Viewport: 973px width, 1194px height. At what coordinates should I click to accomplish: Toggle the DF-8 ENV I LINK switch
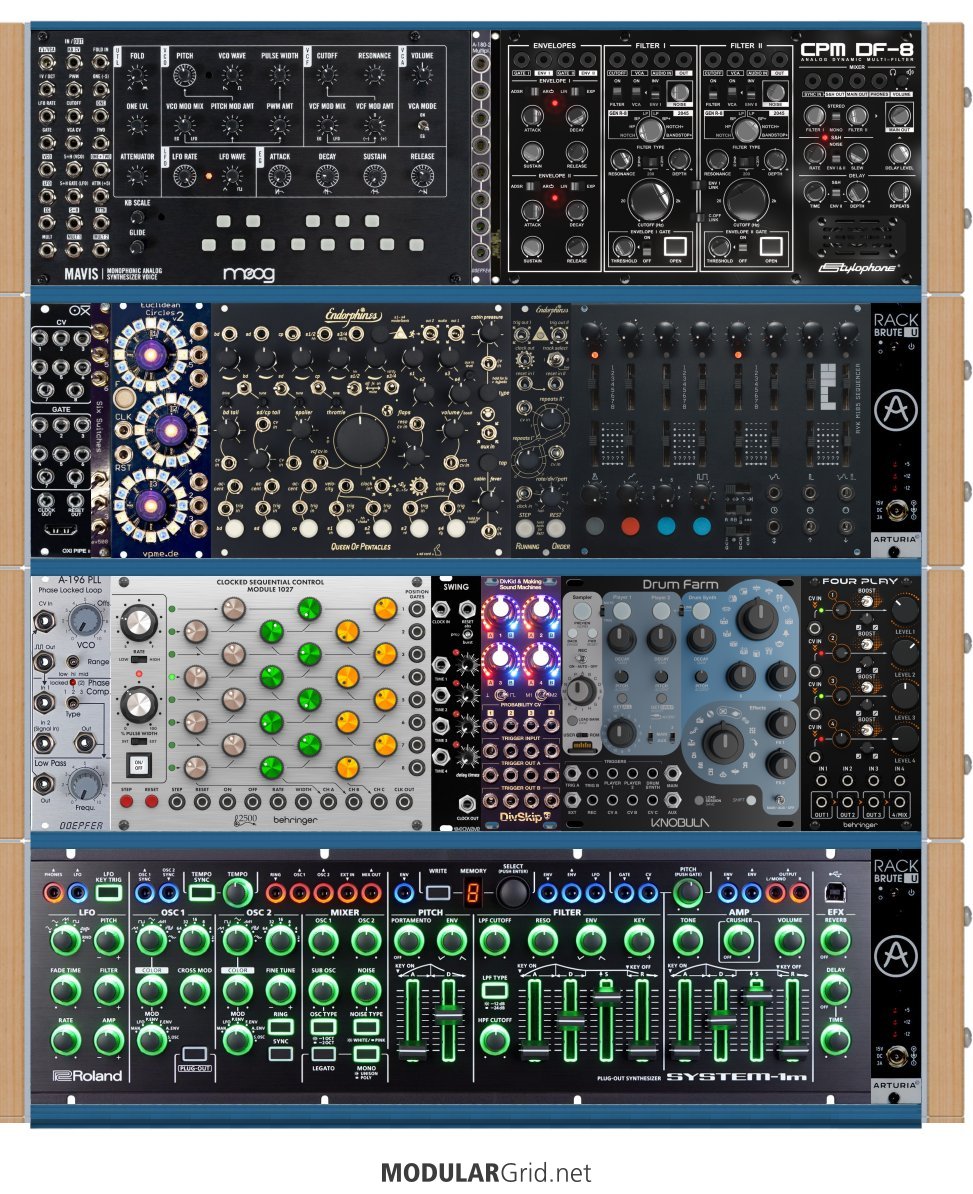click(x=695, y=185)
